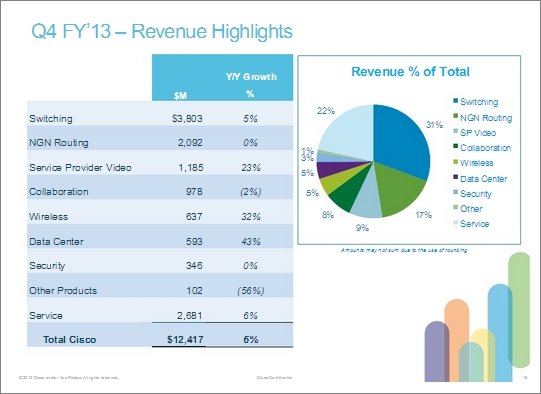
Task: Click the rounding footnote below the chart
Action: coord(404,250)
